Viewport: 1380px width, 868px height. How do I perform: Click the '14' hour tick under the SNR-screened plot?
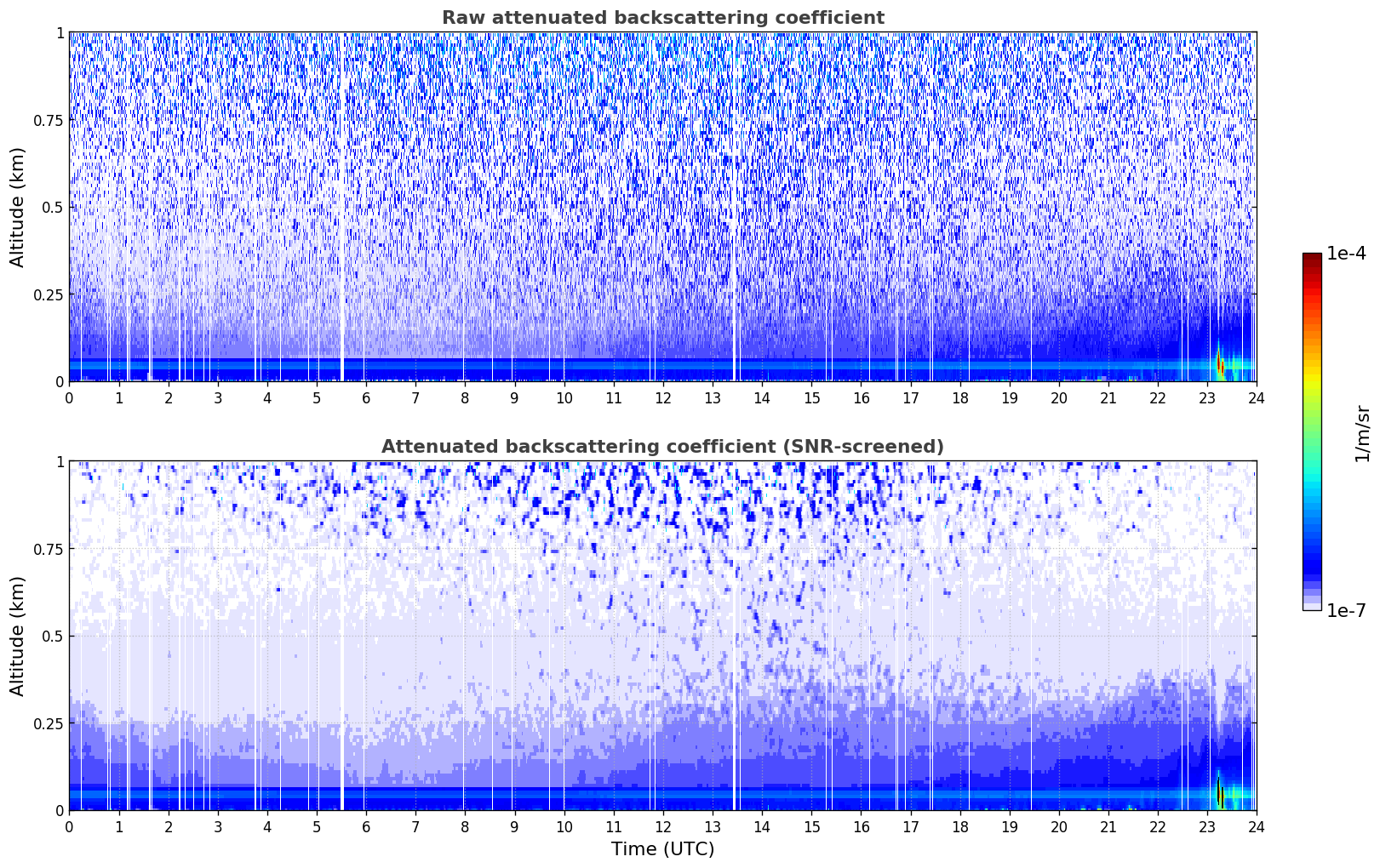[762, 826]
